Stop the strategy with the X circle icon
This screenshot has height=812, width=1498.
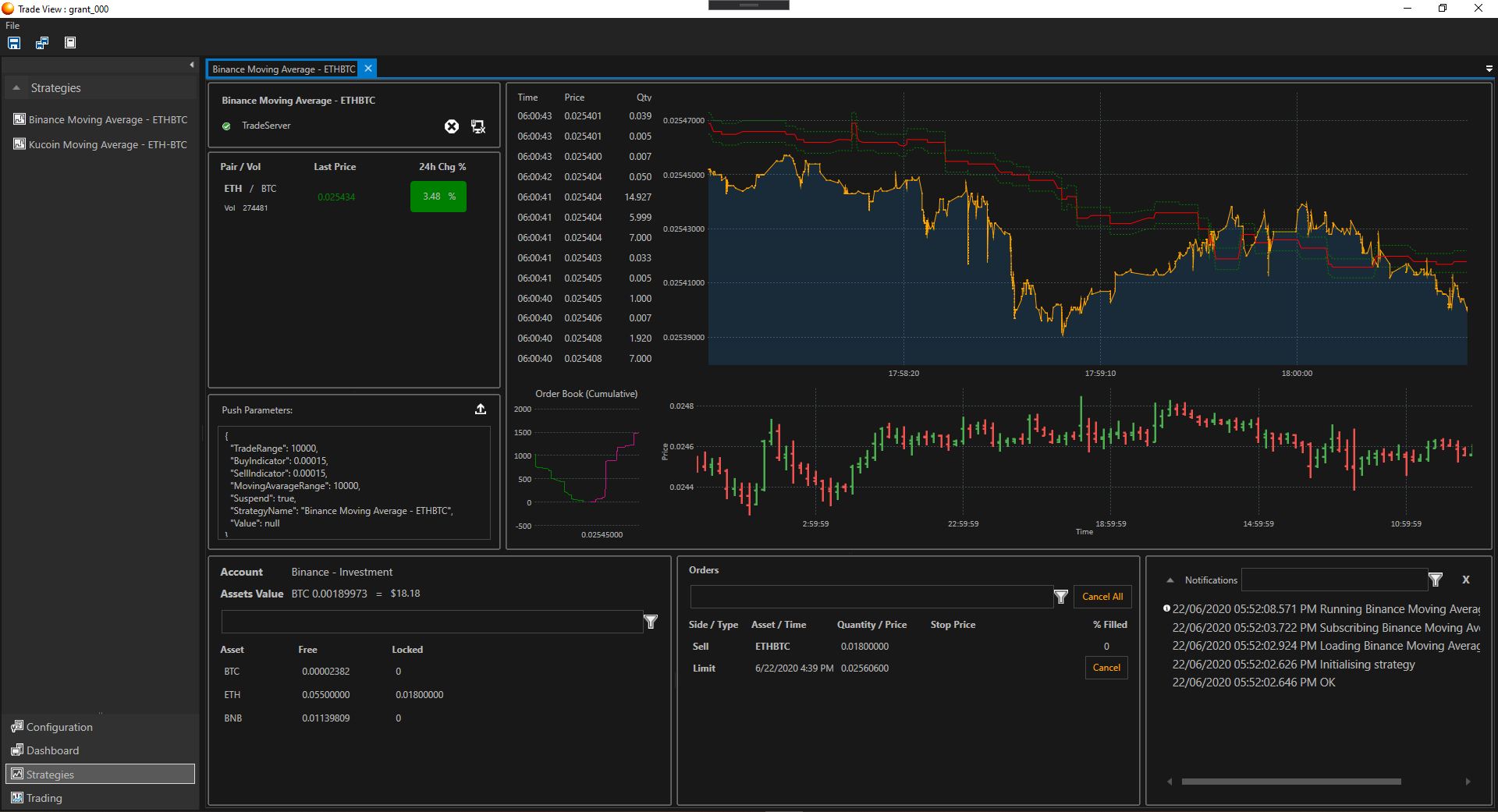click(452, 126)
